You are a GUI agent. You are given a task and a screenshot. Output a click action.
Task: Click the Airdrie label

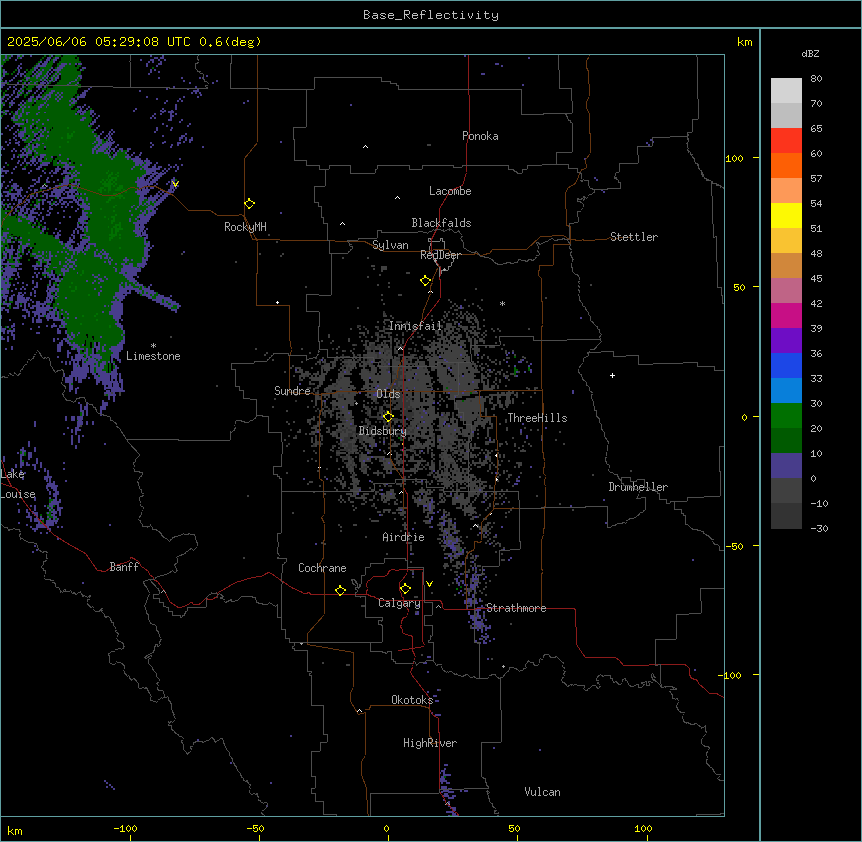click(x=403, y=537)
